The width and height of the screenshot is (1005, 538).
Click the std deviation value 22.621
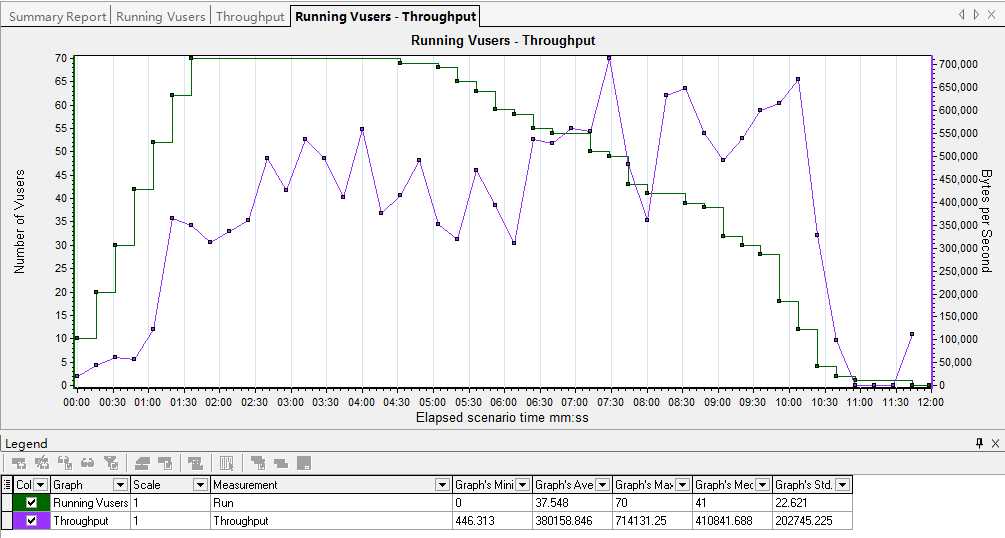[792, 503]
